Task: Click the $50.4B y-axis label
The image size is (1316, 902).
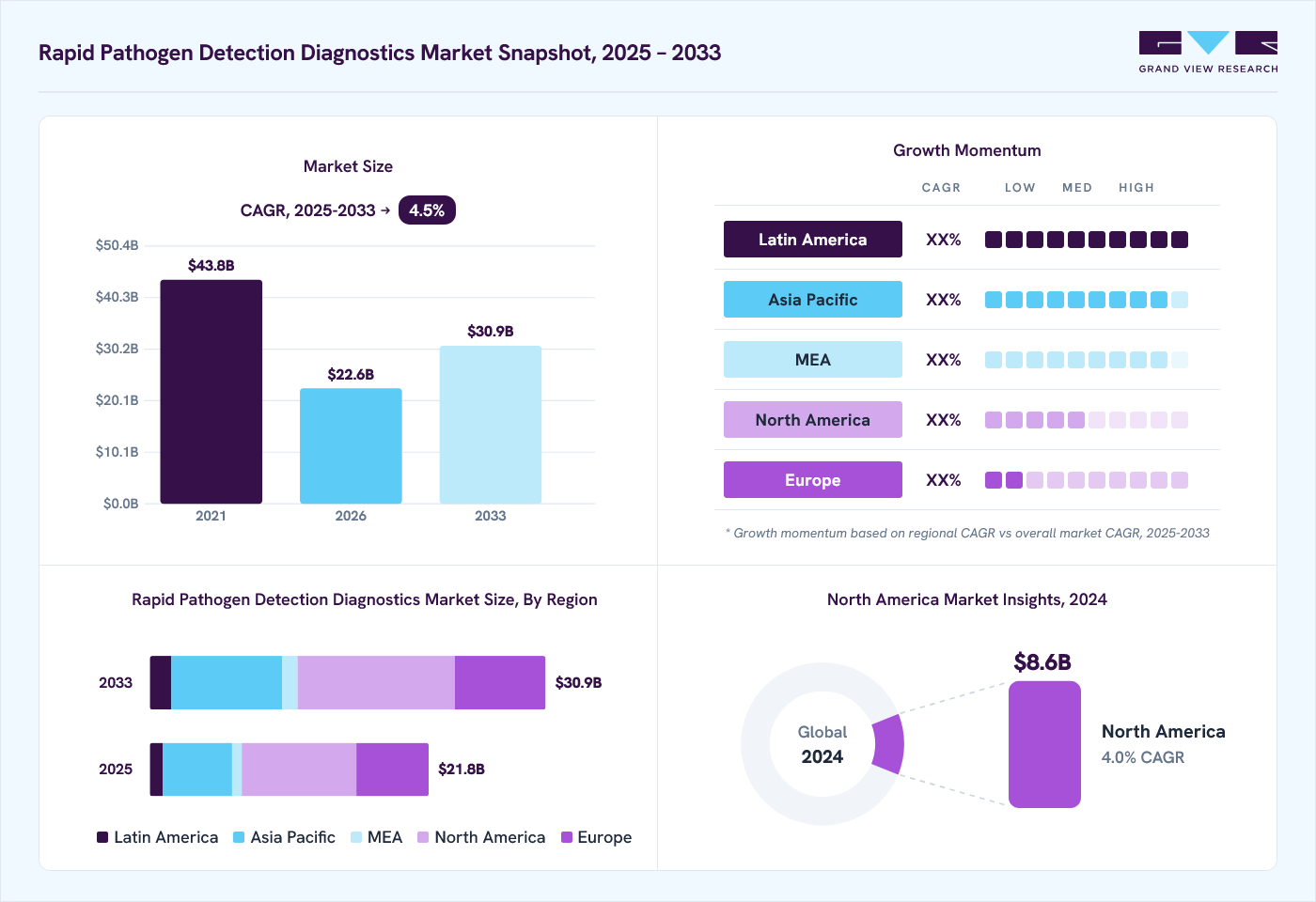Action: (x=117, y=245)
